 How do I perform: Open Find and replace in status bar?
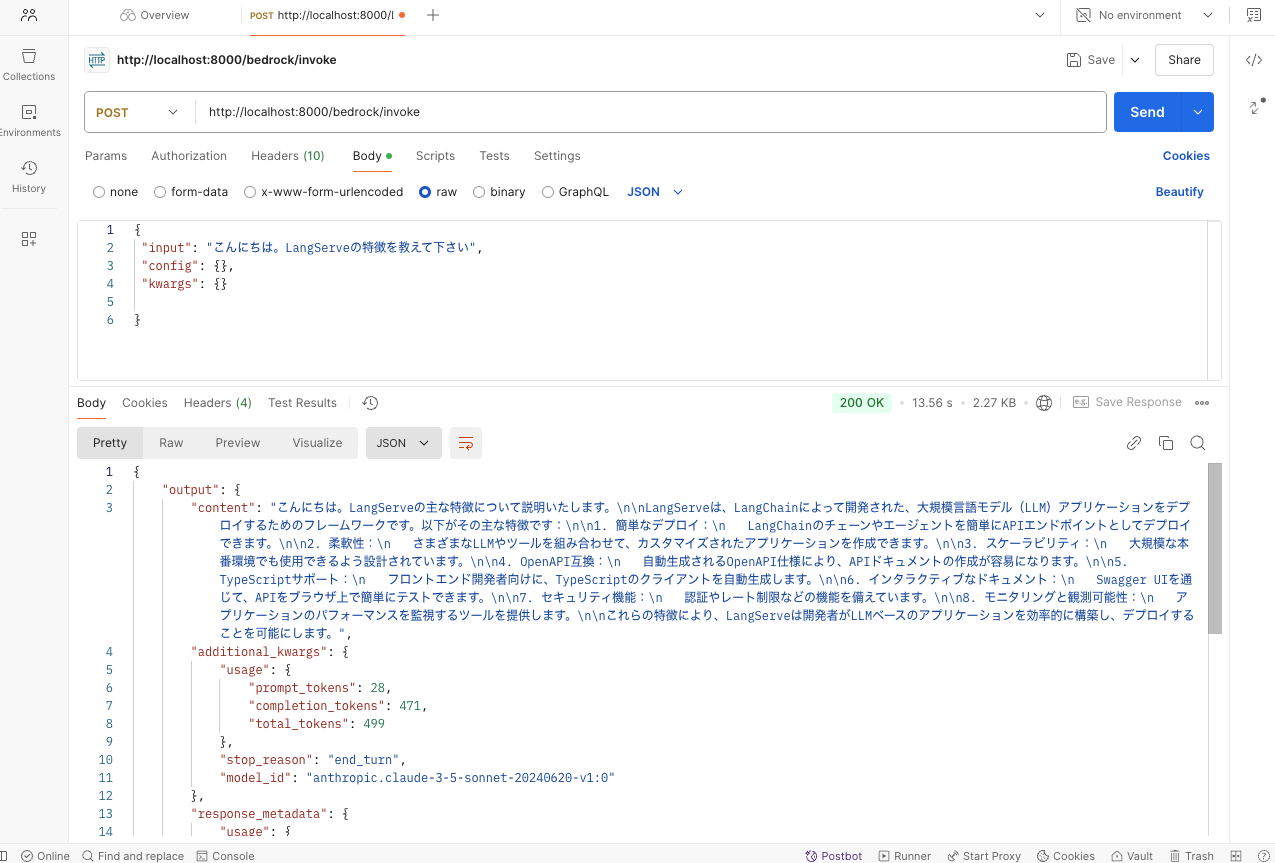click(133, 856)
